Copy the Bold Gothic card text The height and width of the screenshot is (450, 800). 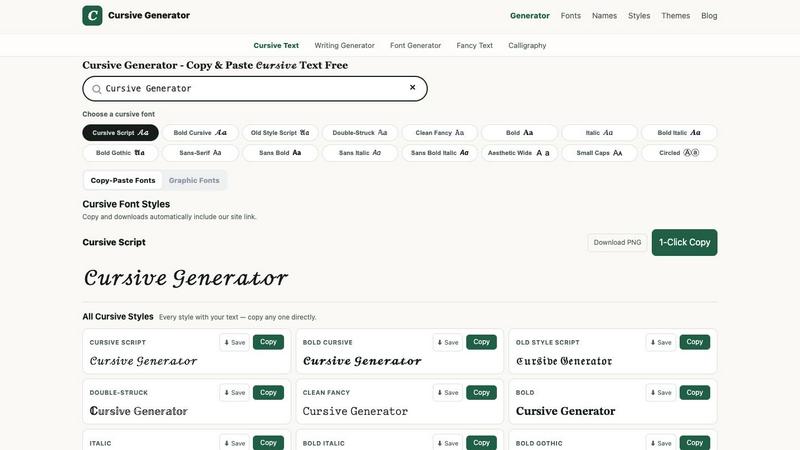(x=694, y=443)
